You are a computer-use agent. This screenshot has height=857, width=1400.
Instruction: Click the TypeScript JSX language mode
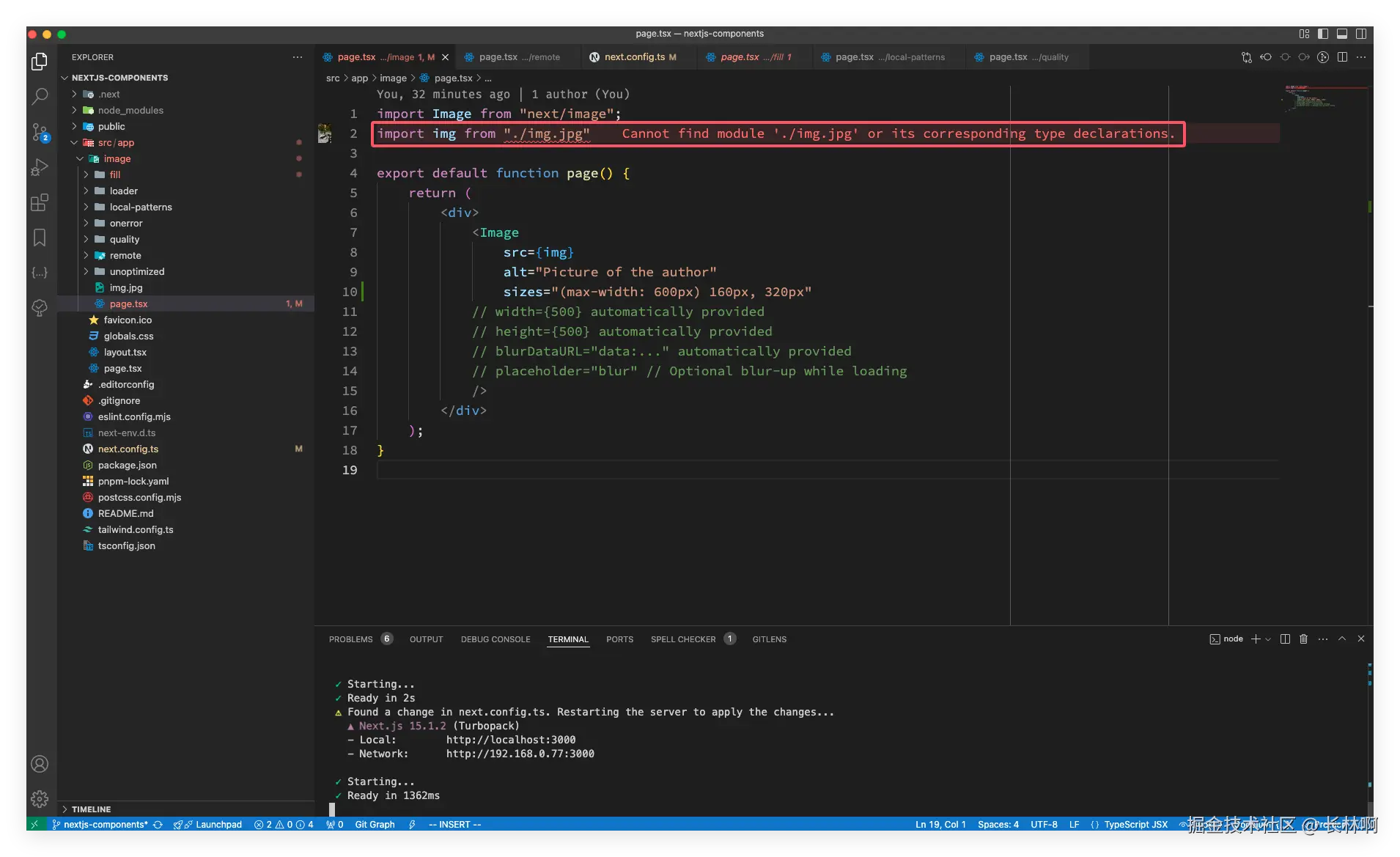1135,825
